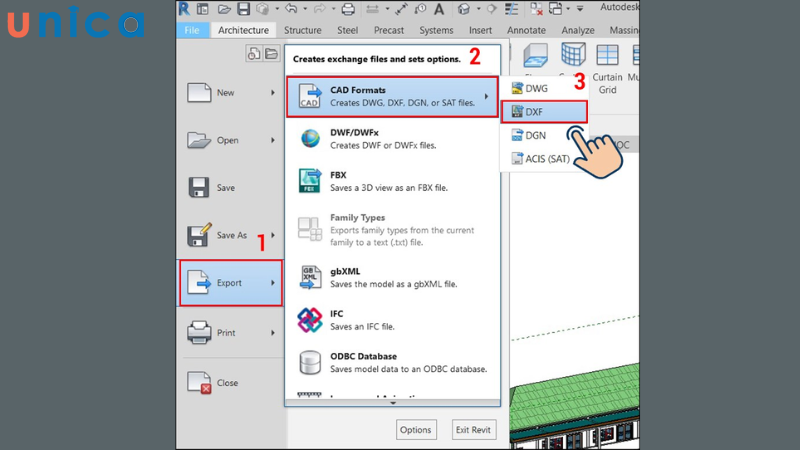Switch to the Structure ribbon tab

[303, 30]
